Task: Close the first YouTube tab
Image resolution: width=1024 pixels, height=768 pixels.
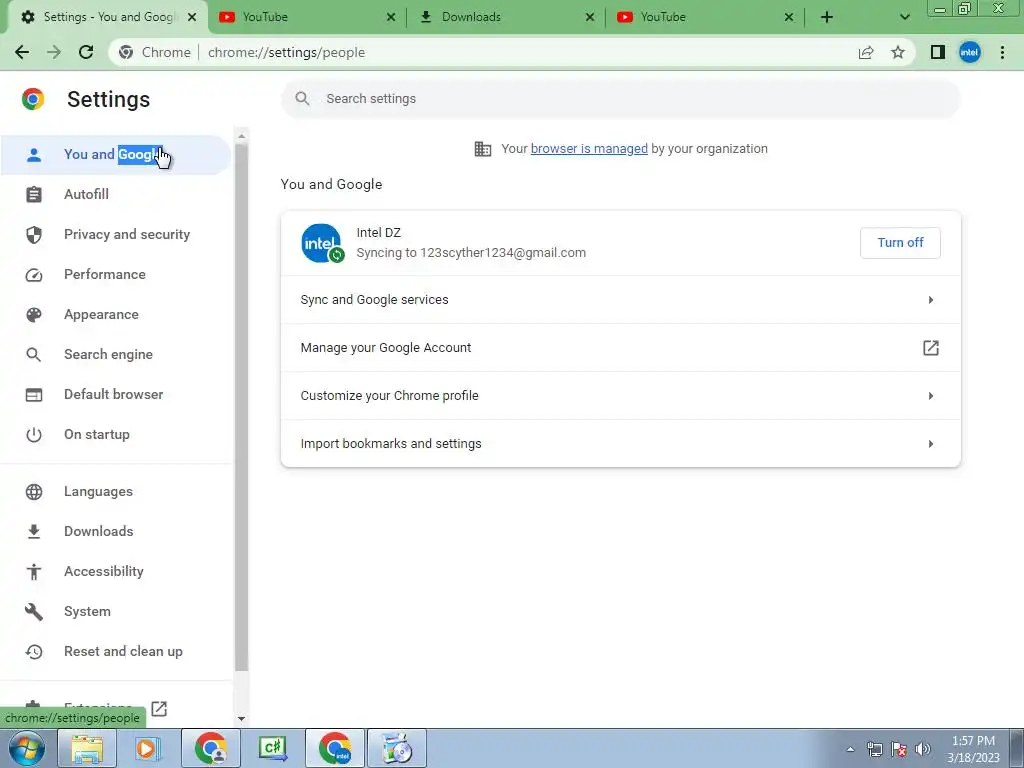Action: coord(391,17)
